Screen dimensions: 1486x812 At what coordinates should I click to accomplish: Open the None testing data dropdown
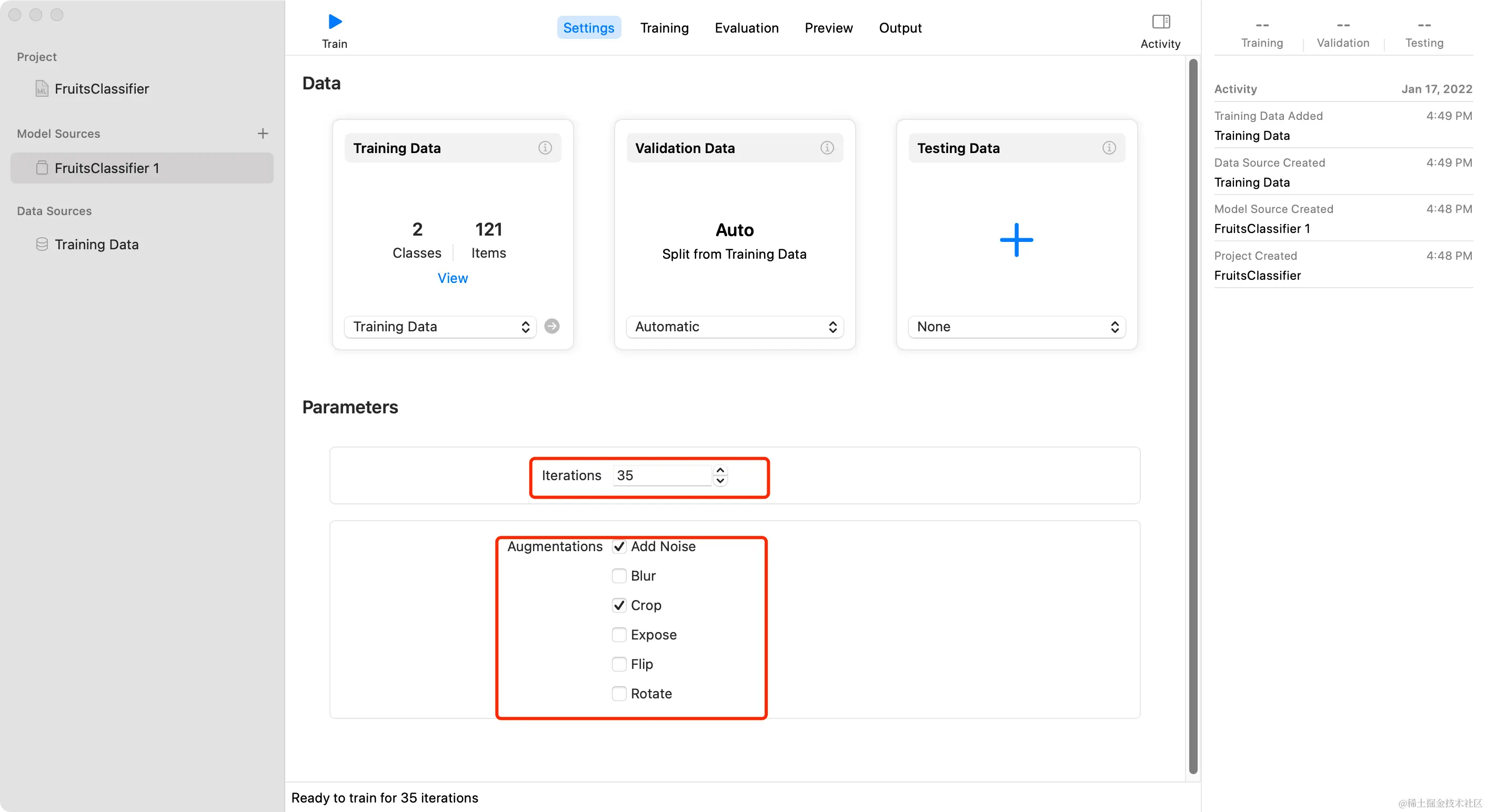tap(1017, 327)
